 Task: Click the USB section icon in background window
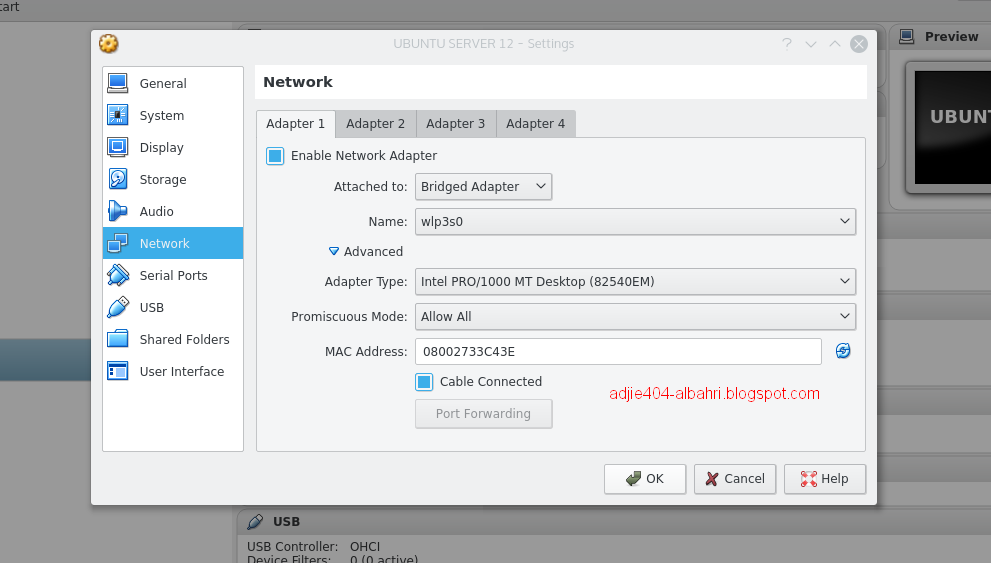[x=255, y=521]
